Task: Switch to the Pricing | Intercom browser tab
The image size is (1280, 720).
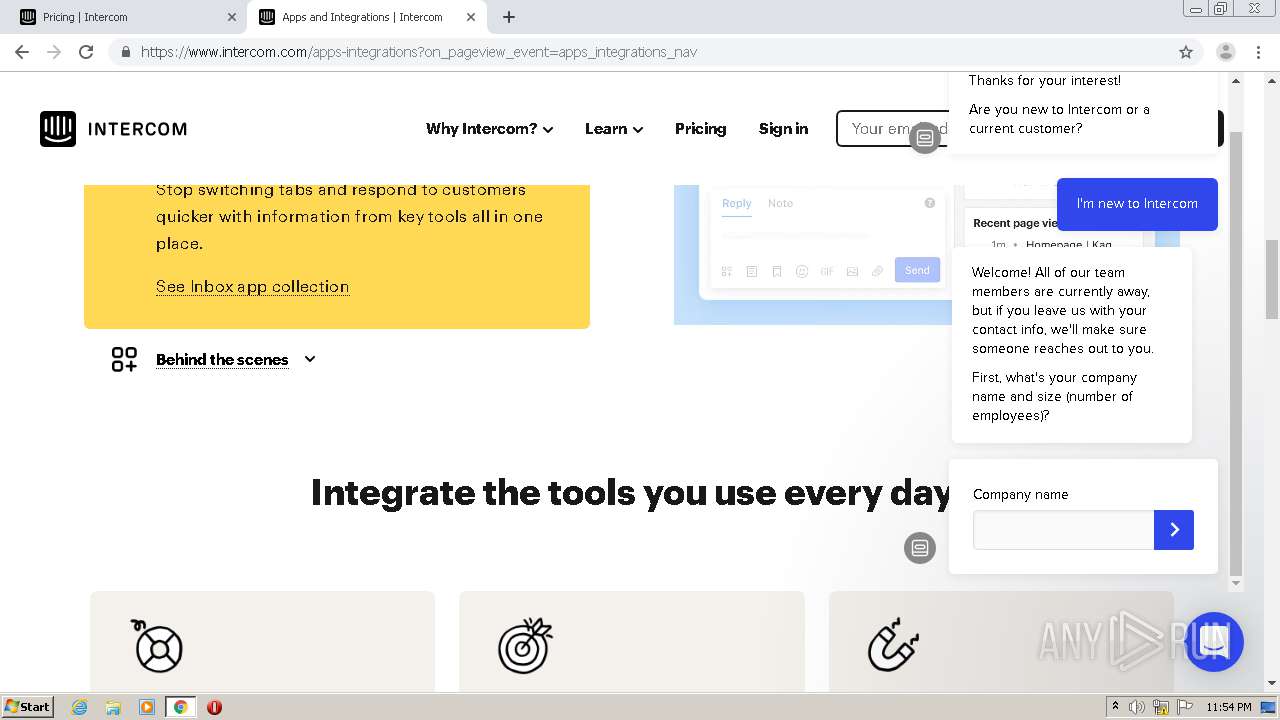Action: (x=122, y=17)
